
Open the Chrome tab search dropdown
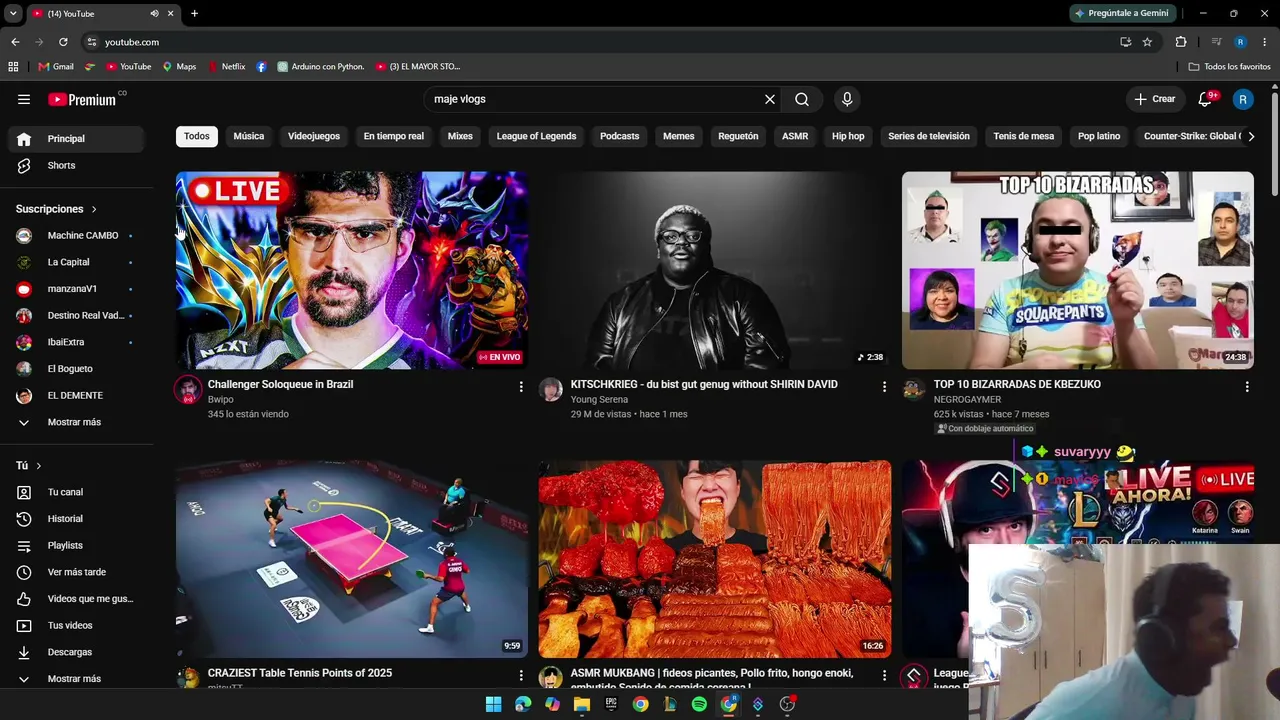pyautogui.click(x=13, y=14)
